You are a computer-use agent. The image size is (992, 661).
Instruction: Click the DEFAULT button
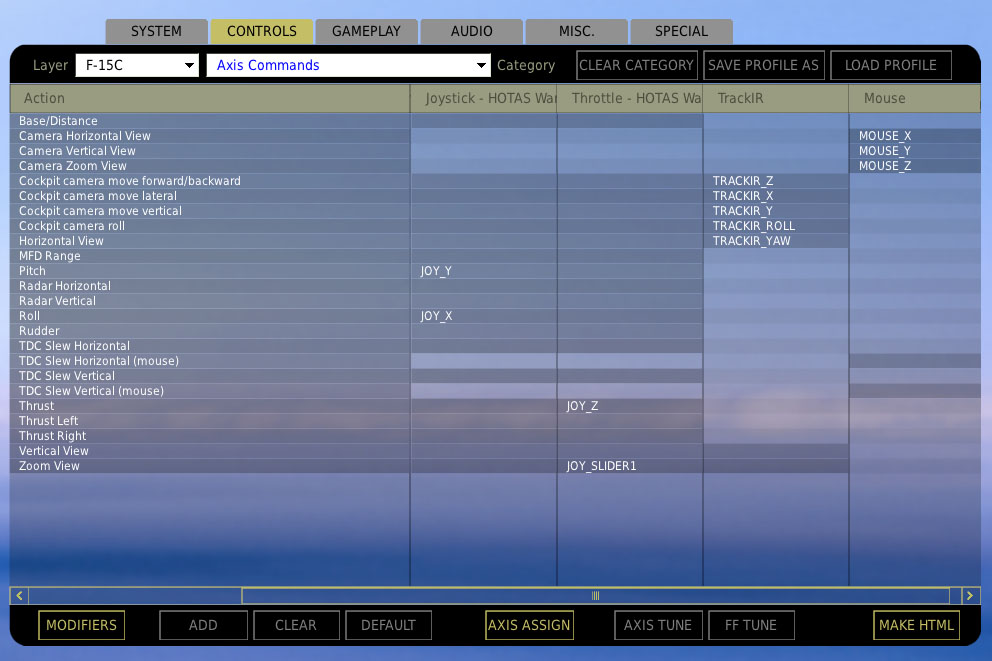388,625
